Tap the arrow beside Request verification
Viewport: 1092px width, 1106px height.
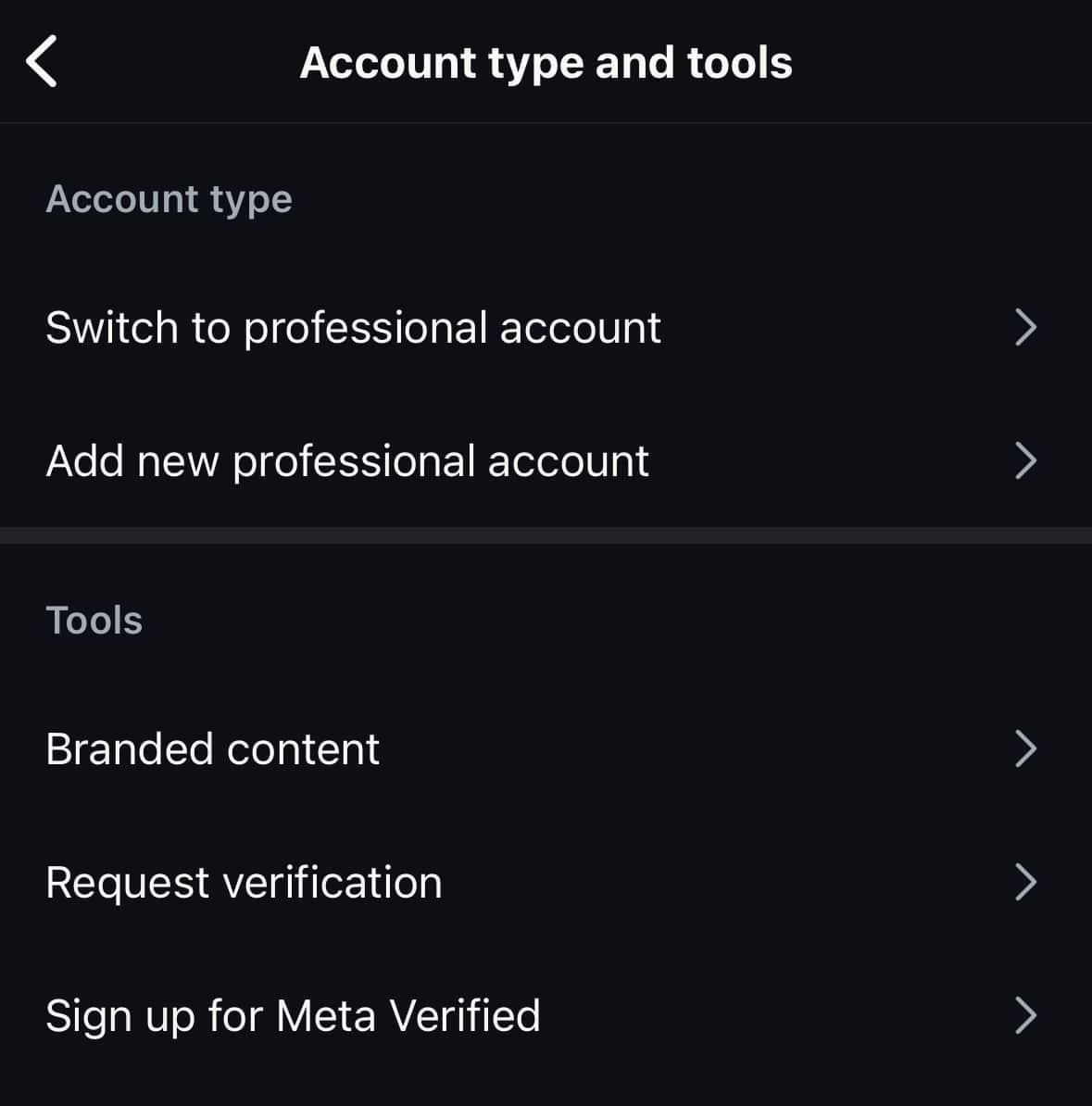1025,883
